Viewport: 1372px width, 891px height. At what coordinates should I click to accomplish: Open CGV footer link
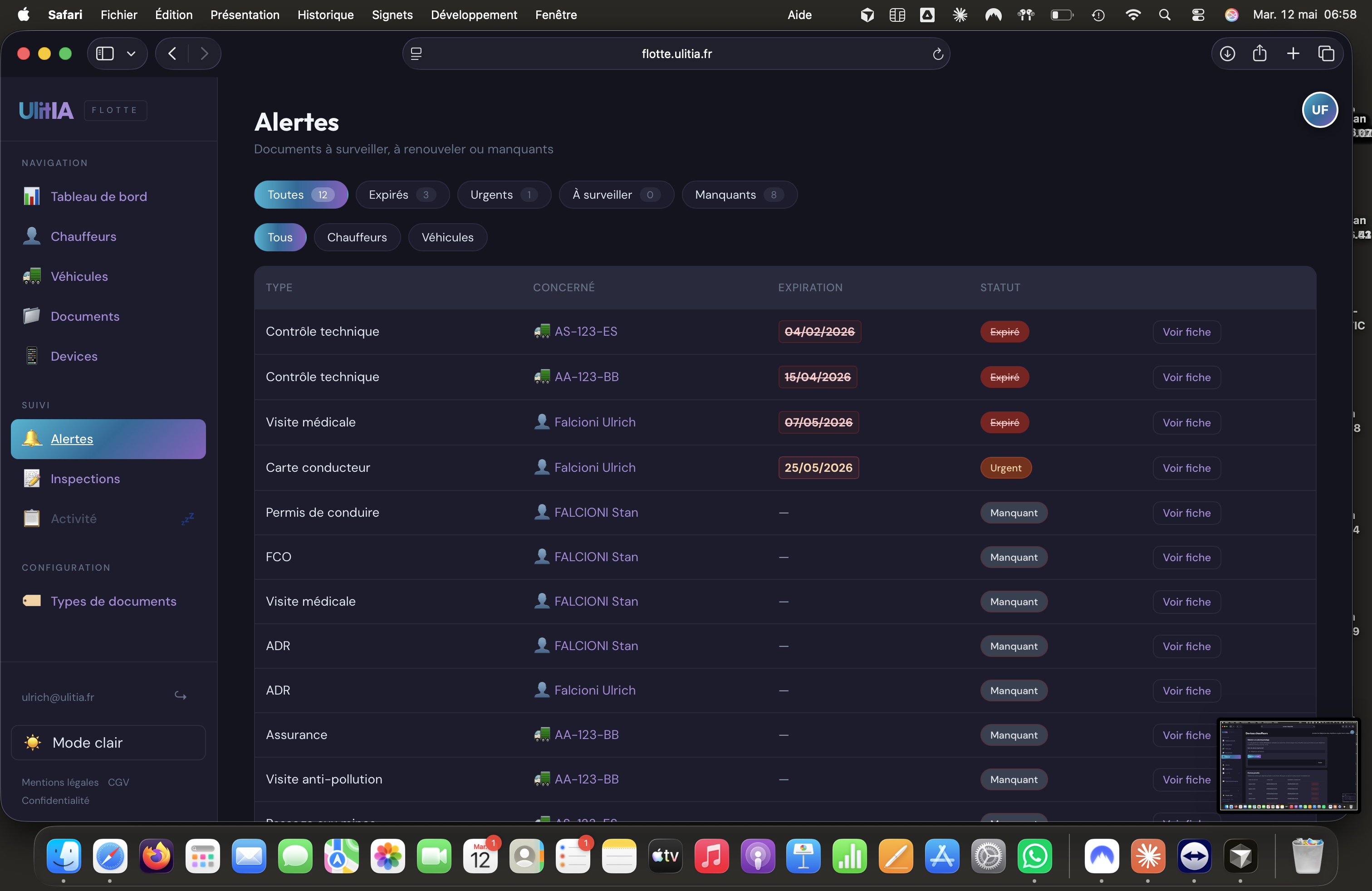tap(118, 782)
